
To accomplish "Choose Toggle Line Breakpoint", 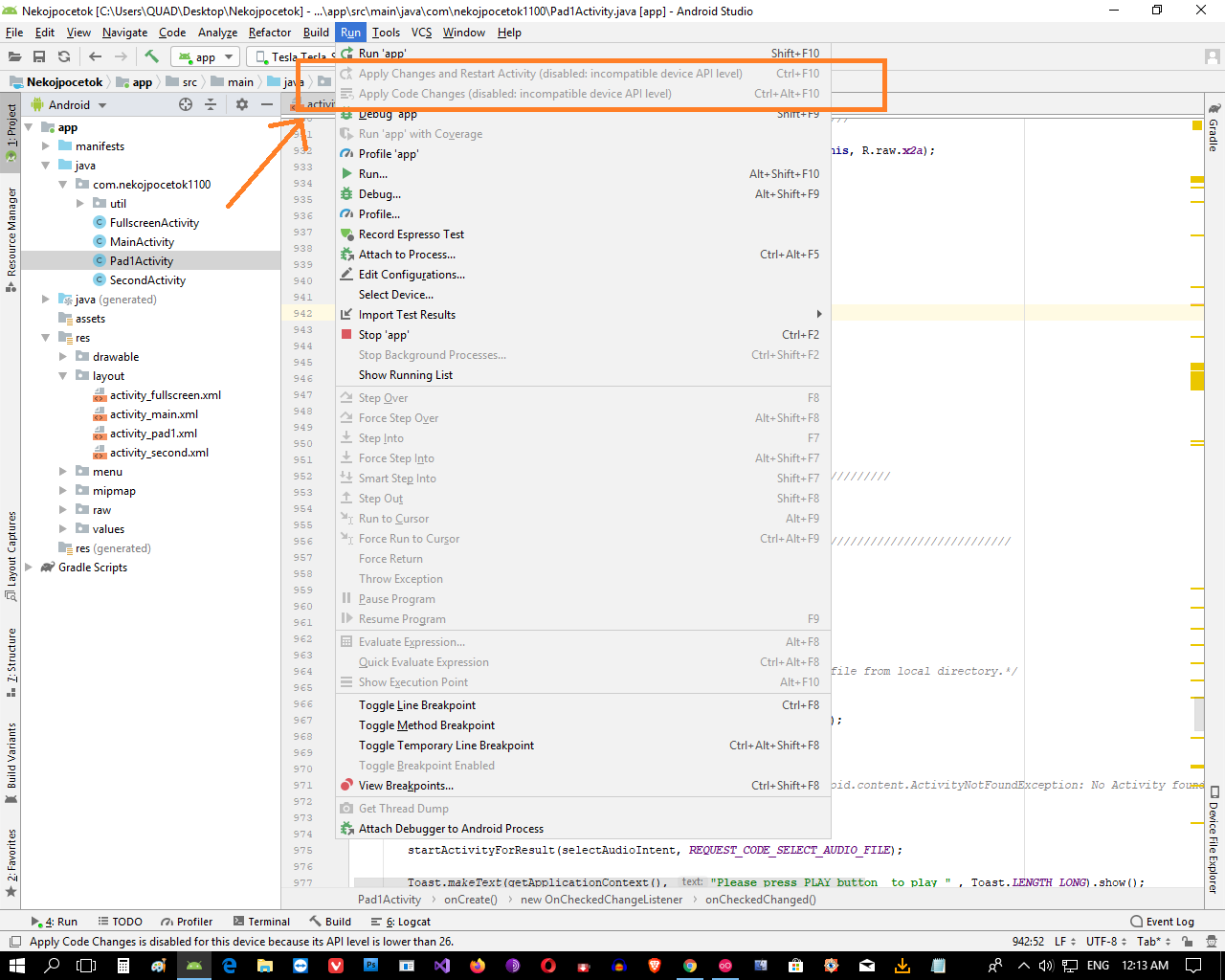I will coord(583,705).
